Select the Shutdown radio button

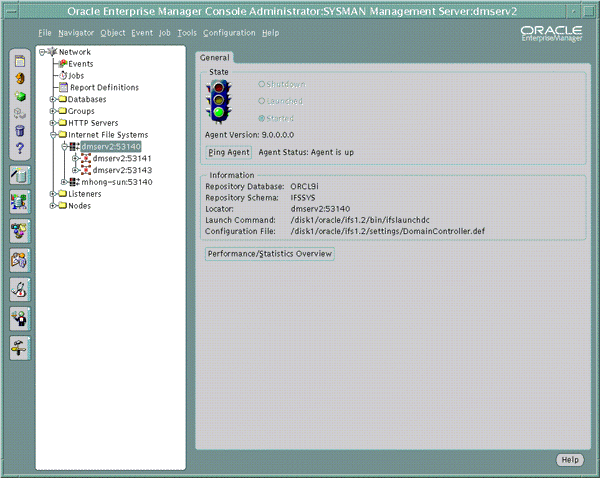click(261, 84)
